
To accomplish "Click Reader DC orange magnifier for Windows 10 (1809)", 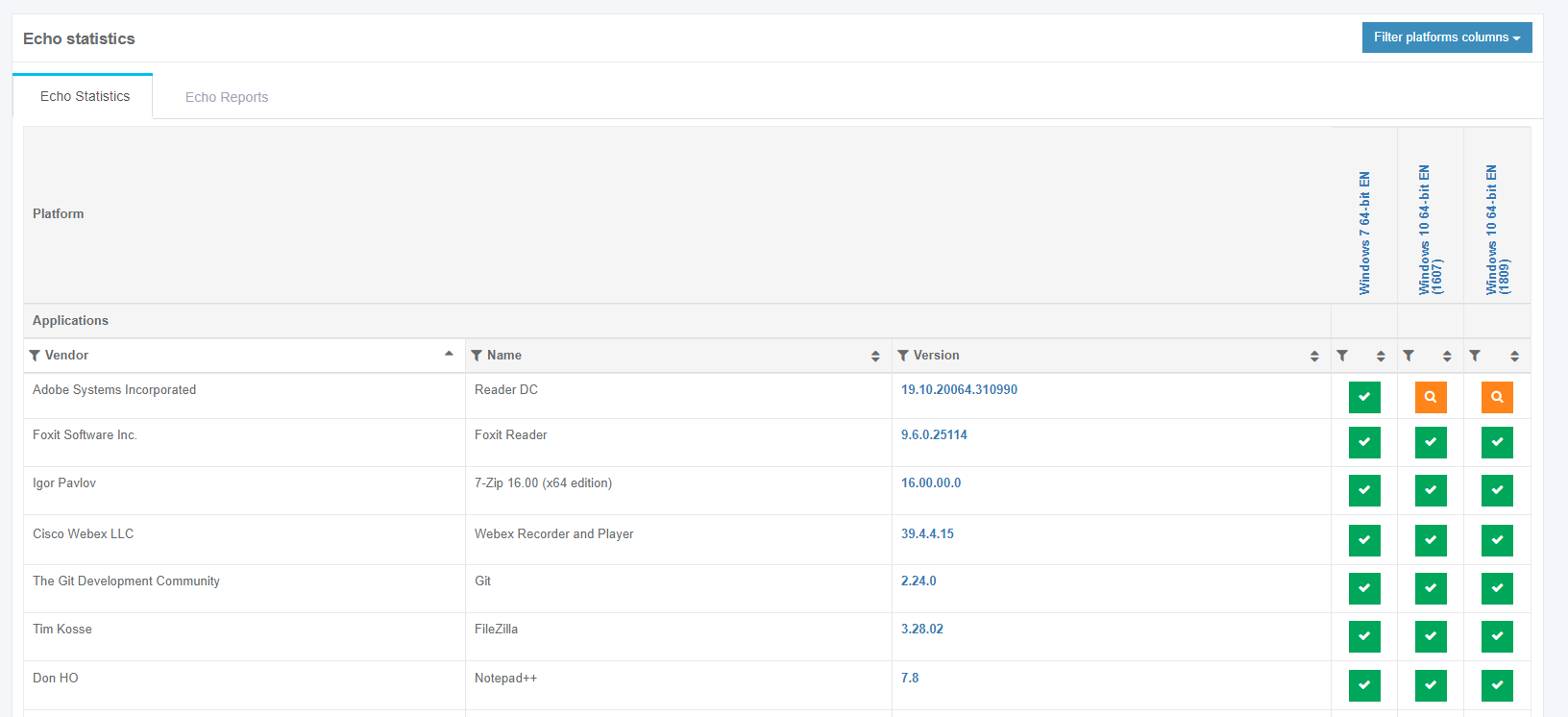I will point(1497,397).
